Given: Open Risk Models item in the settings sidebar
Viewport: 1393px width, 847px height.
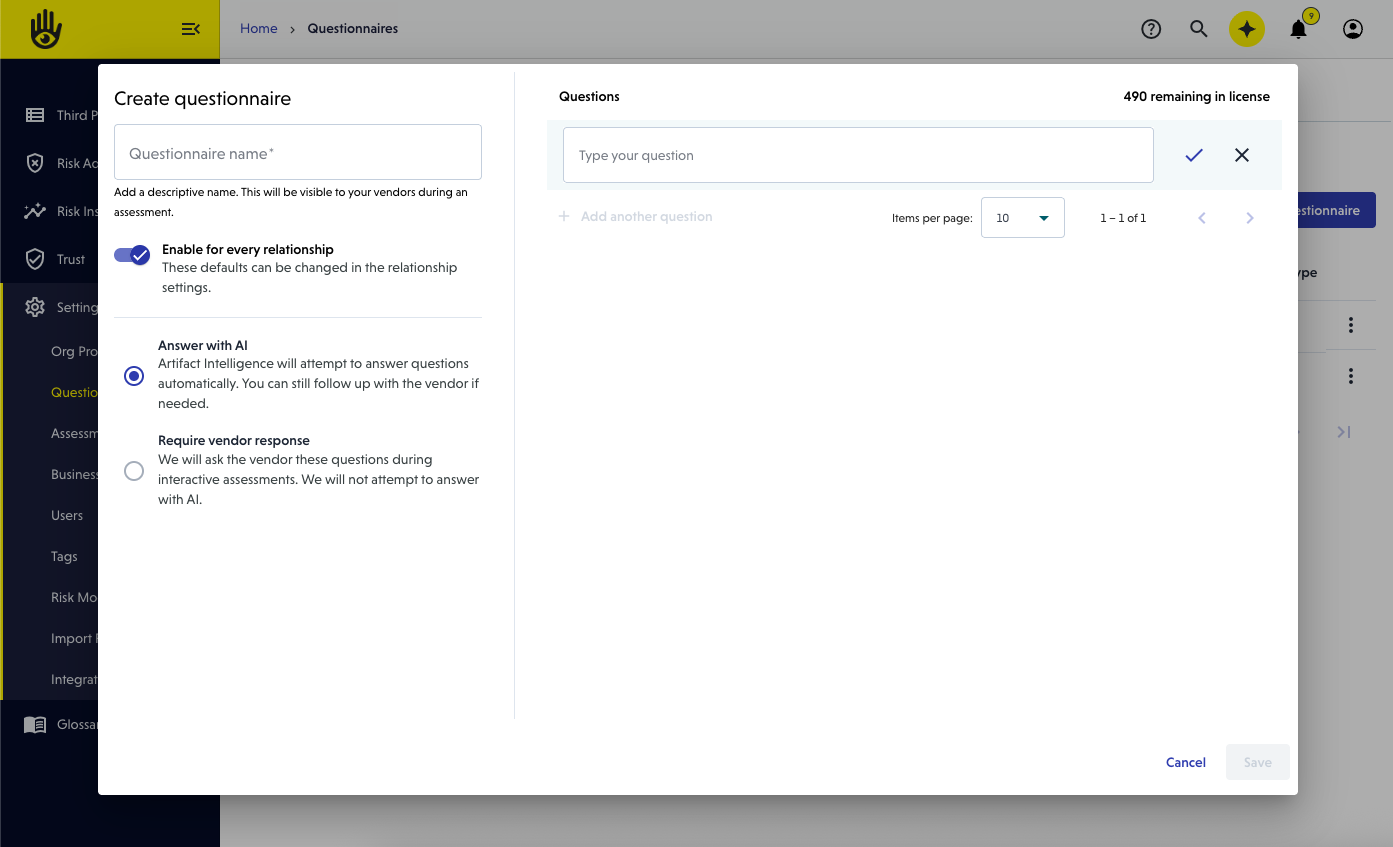Looking at the screenshot, I should pyautogui.click(x=74, y=597).
